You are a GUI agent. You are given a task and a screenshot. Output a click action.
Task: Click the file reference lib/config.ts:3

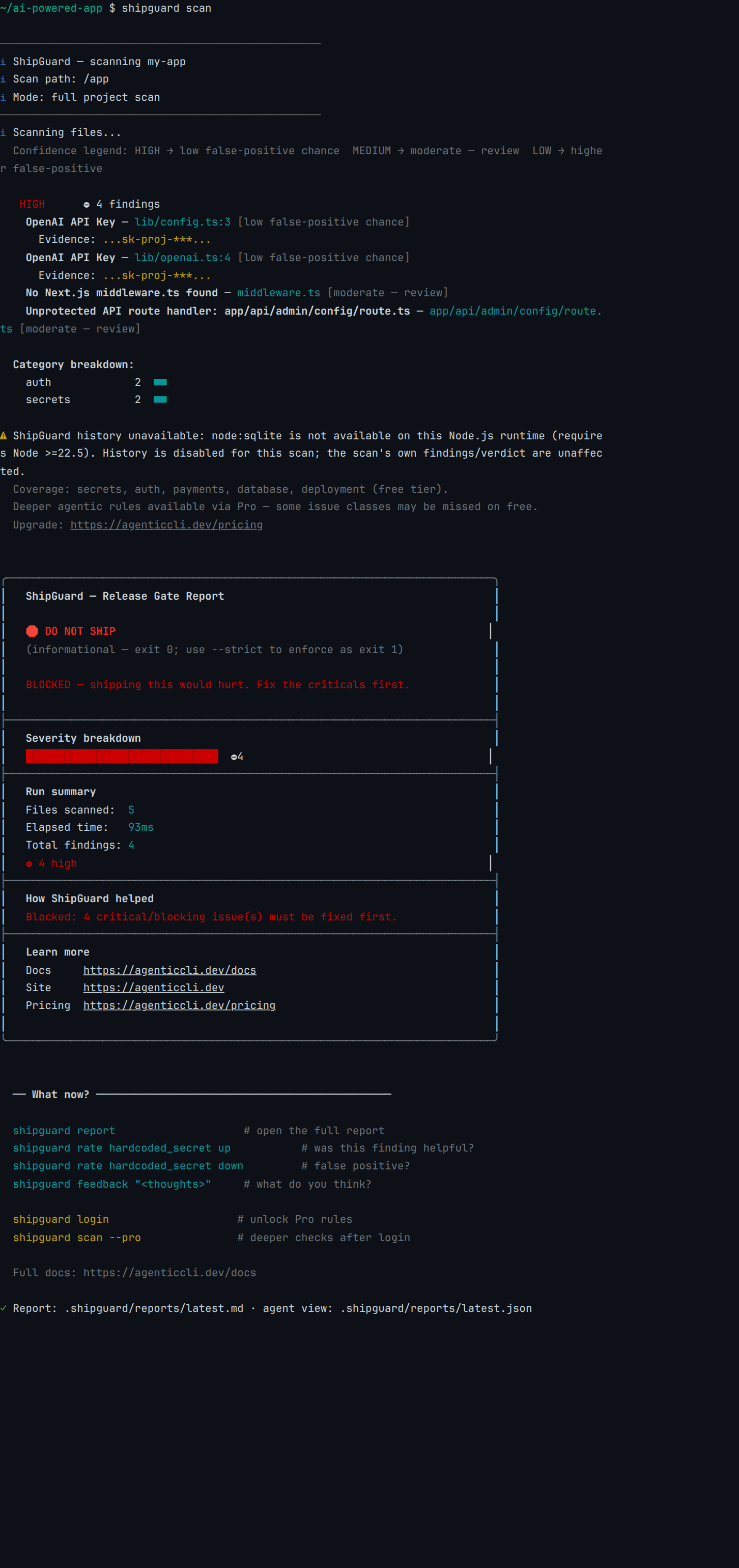pos(183,222)
